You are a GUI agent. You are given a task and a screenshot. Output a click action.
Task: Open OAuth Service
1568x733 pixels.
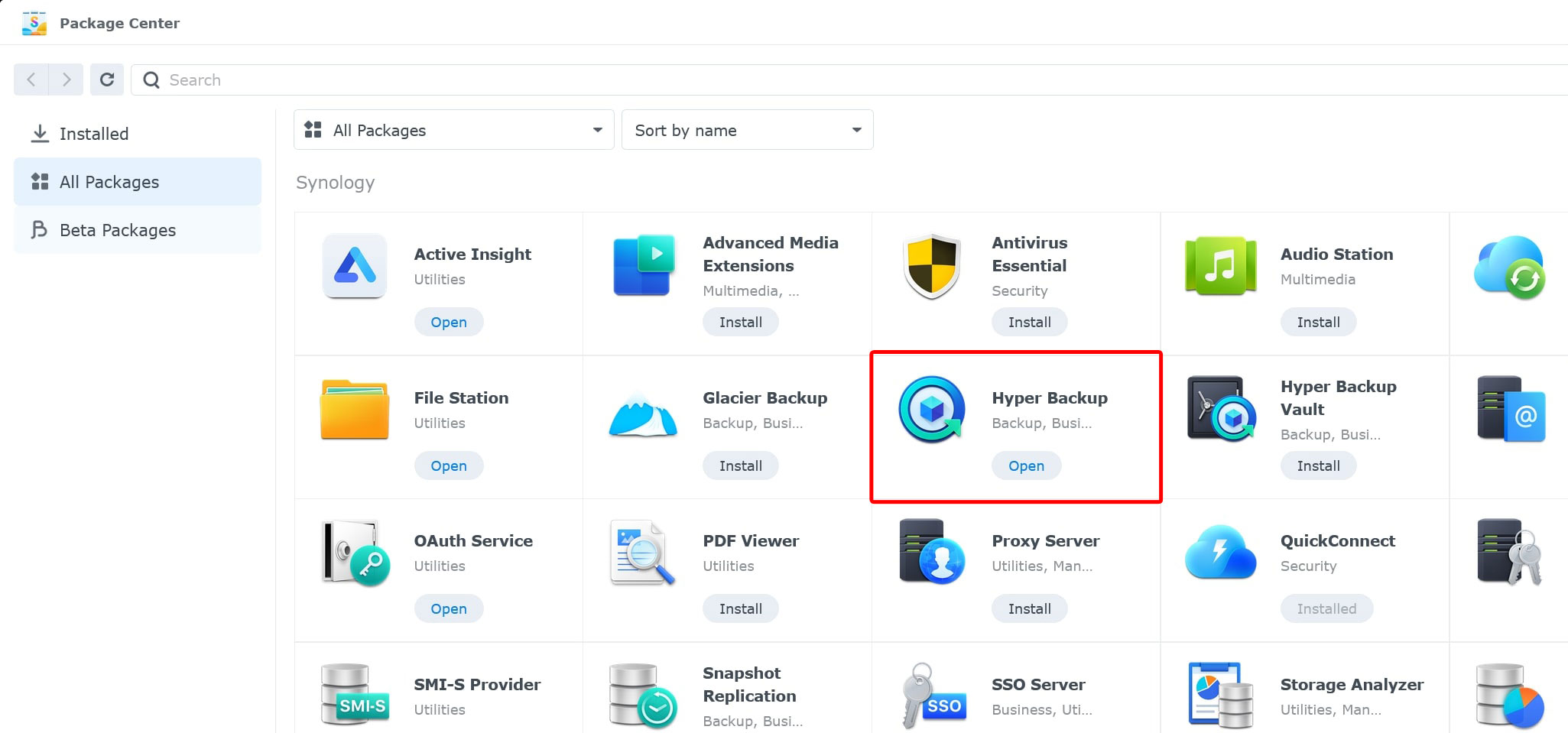(x=449, y=608)
